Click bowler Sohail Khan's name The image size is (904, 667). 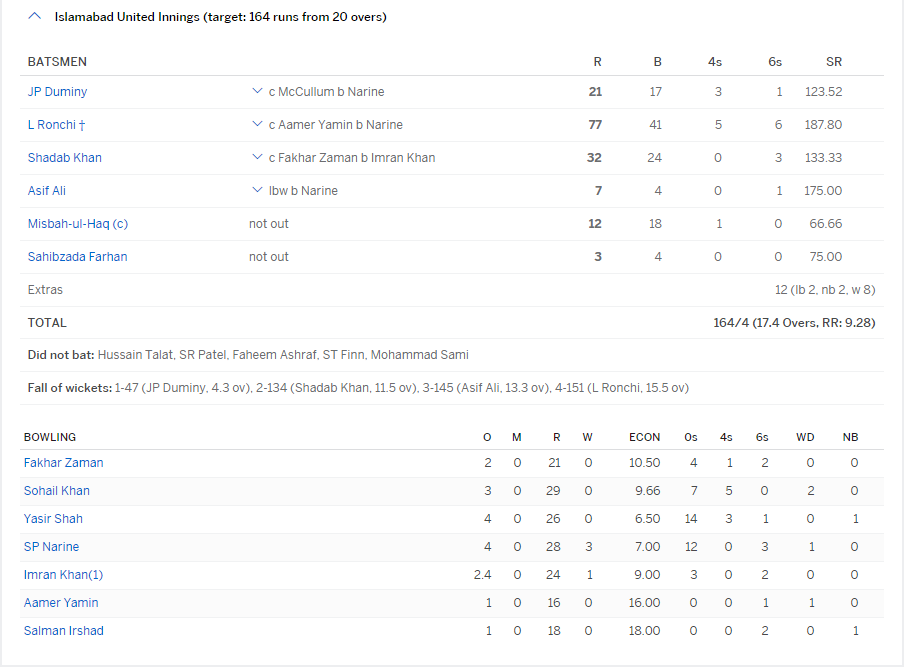(56, 491)
